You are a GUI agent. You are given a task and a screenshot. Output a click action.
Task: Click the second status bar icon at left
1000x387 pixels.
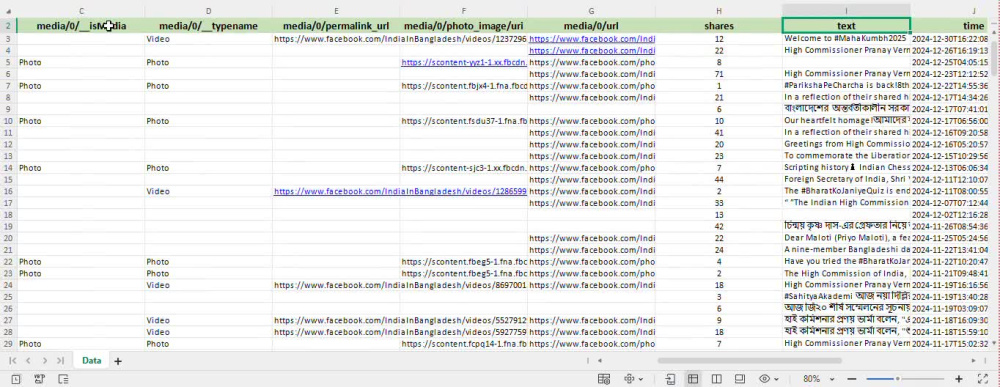pos(40,379)
